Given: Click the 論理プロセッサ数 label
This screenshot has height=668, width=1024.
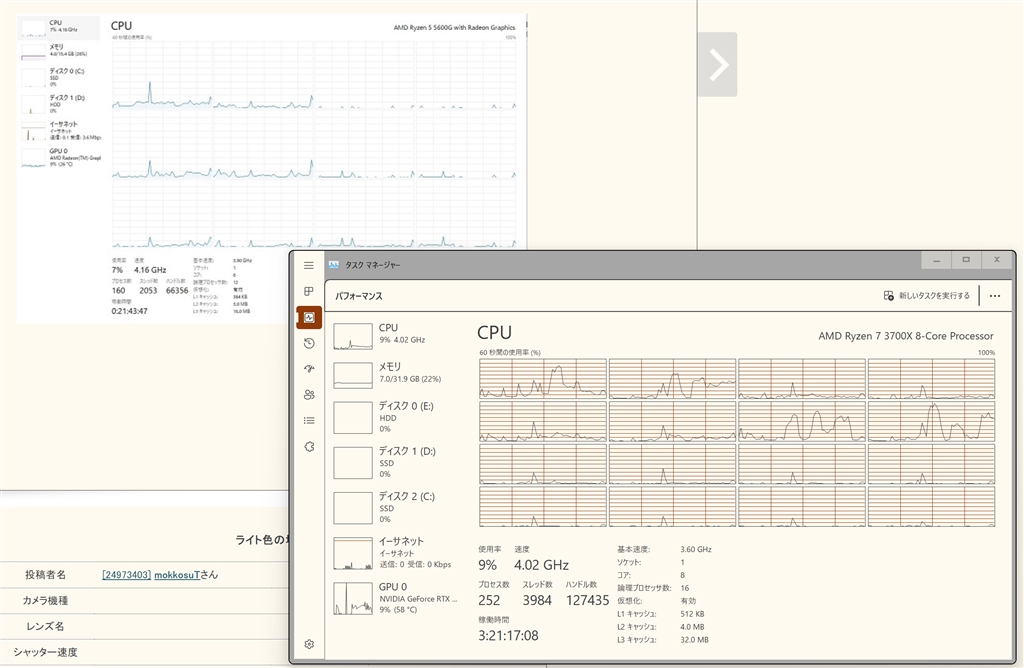Looking at the screenshot, I should (x=644, y=588).
